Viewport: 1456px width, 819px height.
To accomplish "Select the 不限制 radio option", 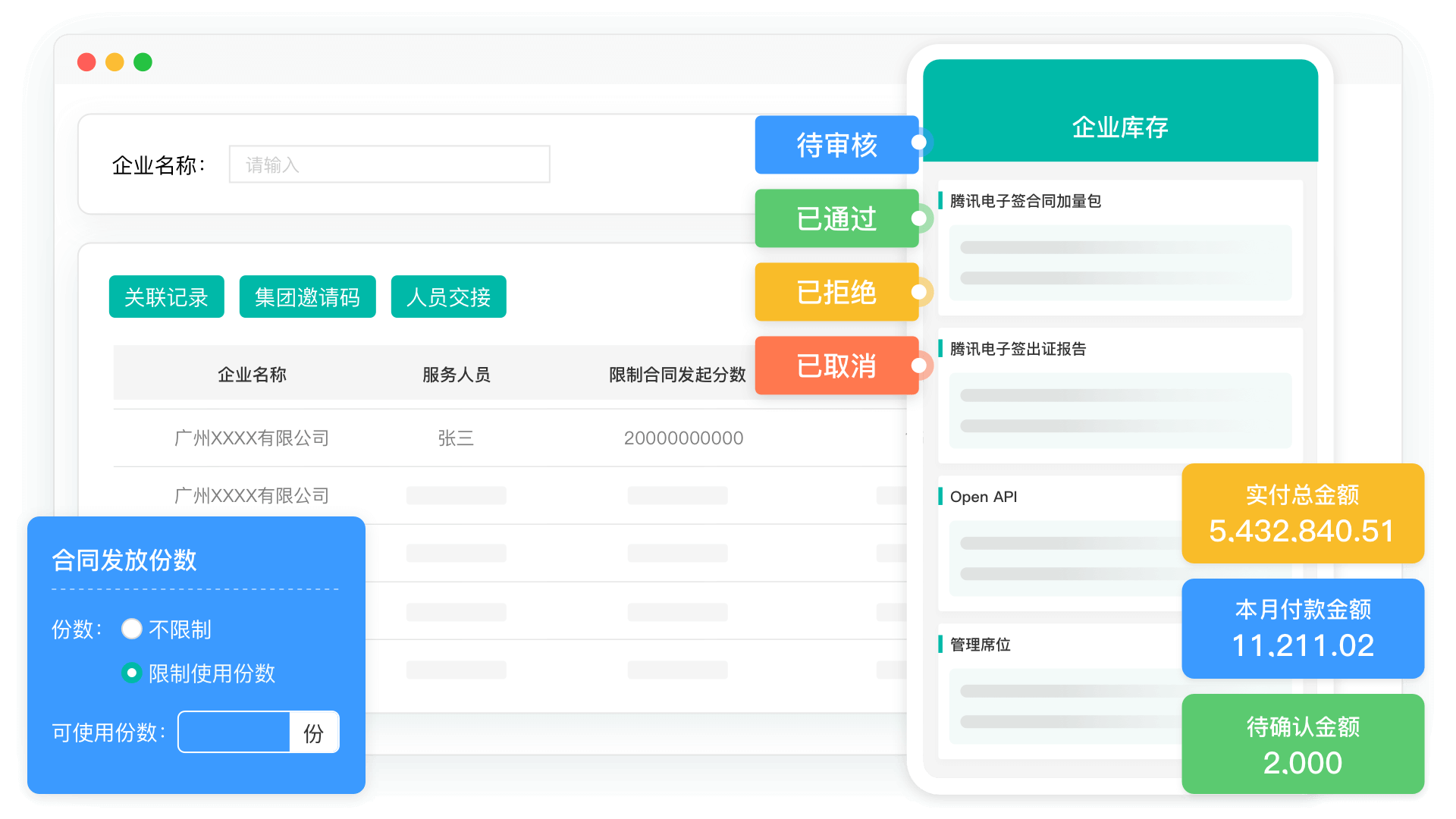I will (132, 629).
